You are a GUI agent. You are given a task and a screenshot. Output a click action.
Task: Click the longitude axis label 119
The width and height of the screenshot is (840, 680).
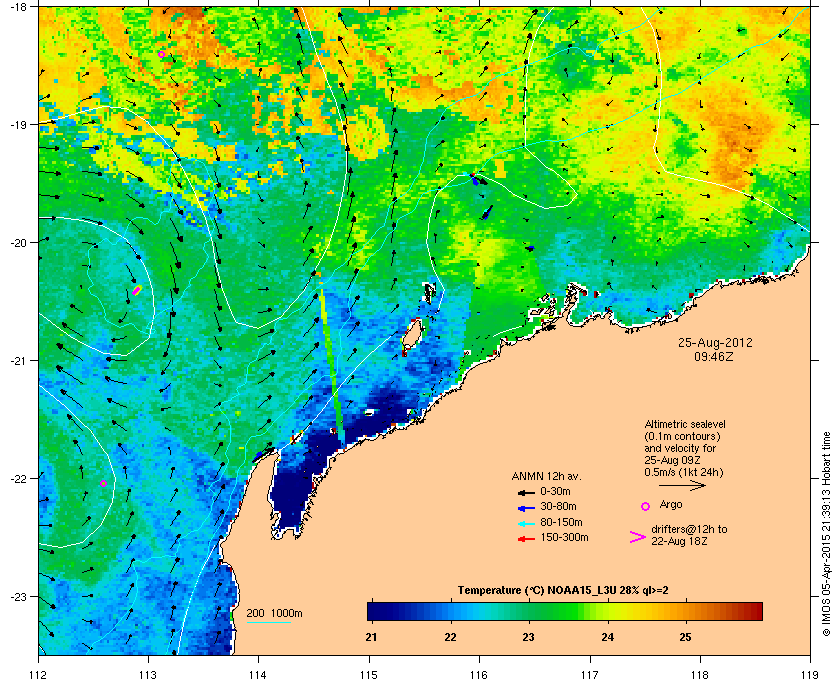(x=810, y=675)
